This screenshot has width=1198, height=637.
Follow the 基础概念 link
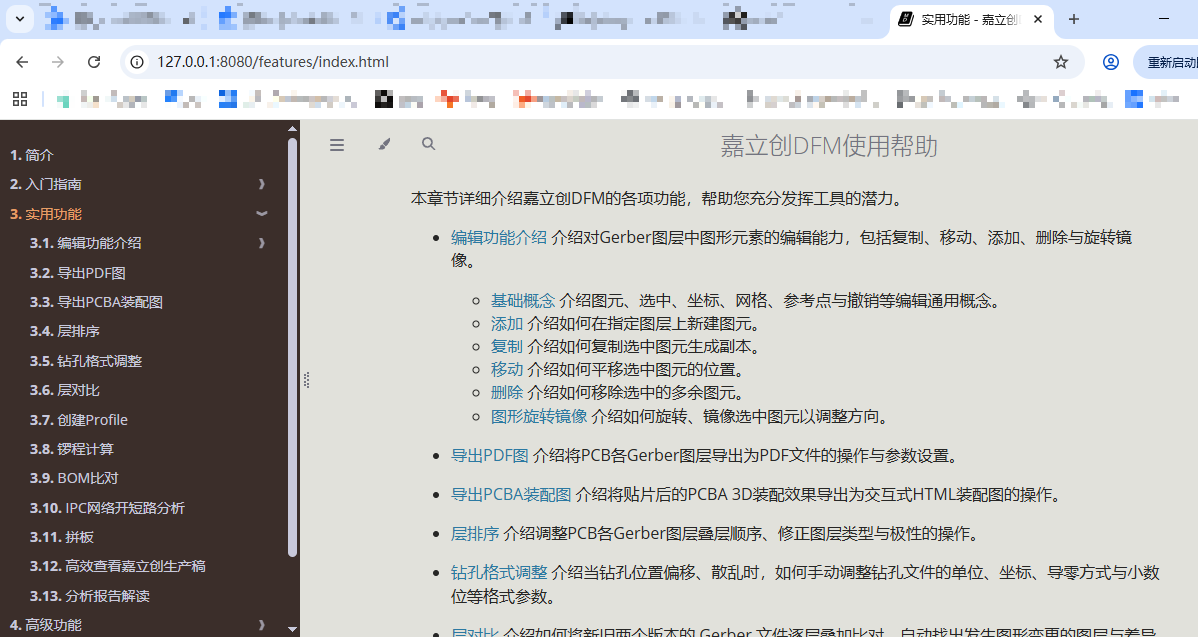(x=523, y=301)
